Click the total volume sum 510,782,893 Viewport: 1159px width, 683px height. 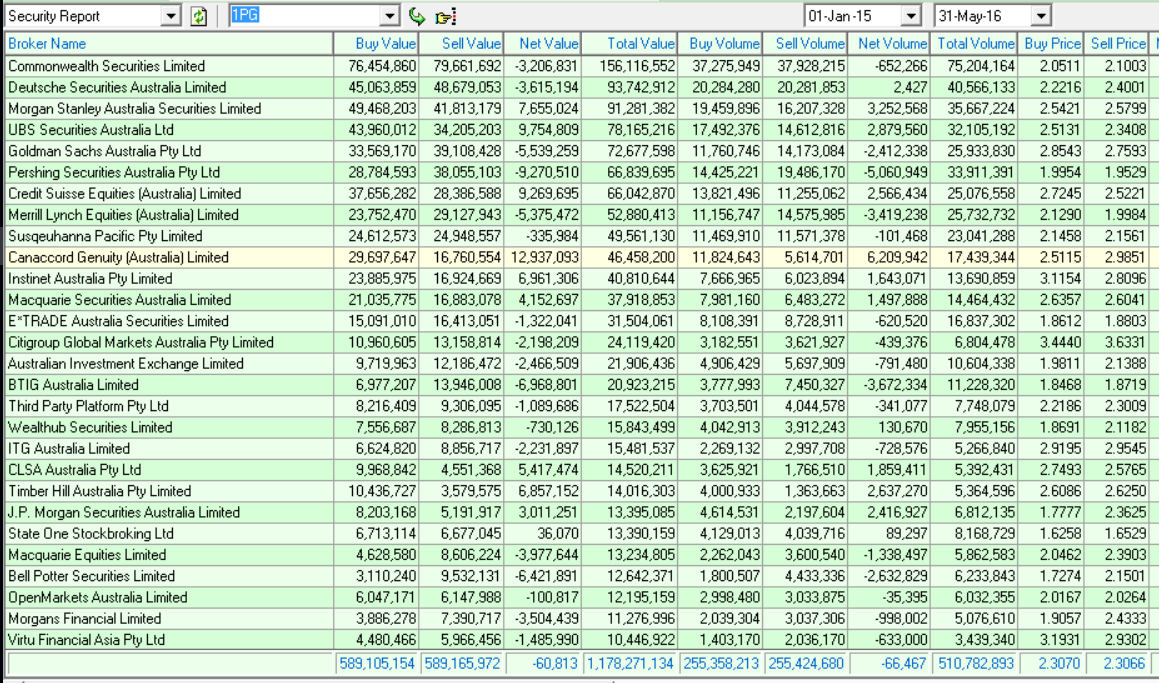click(x=976, y=663)
